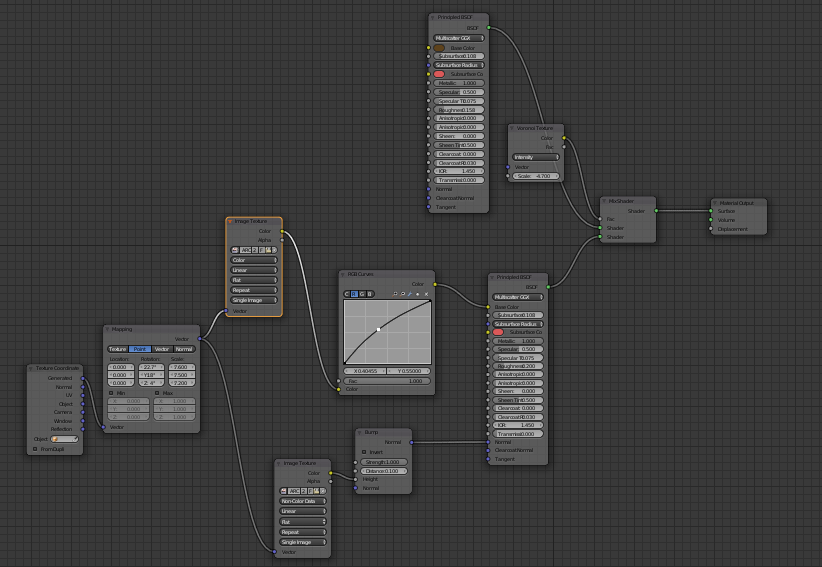822x567 pixels.
Task: Click the Alpha output socket of the selected Image Texture
Action: coord(282,240)
